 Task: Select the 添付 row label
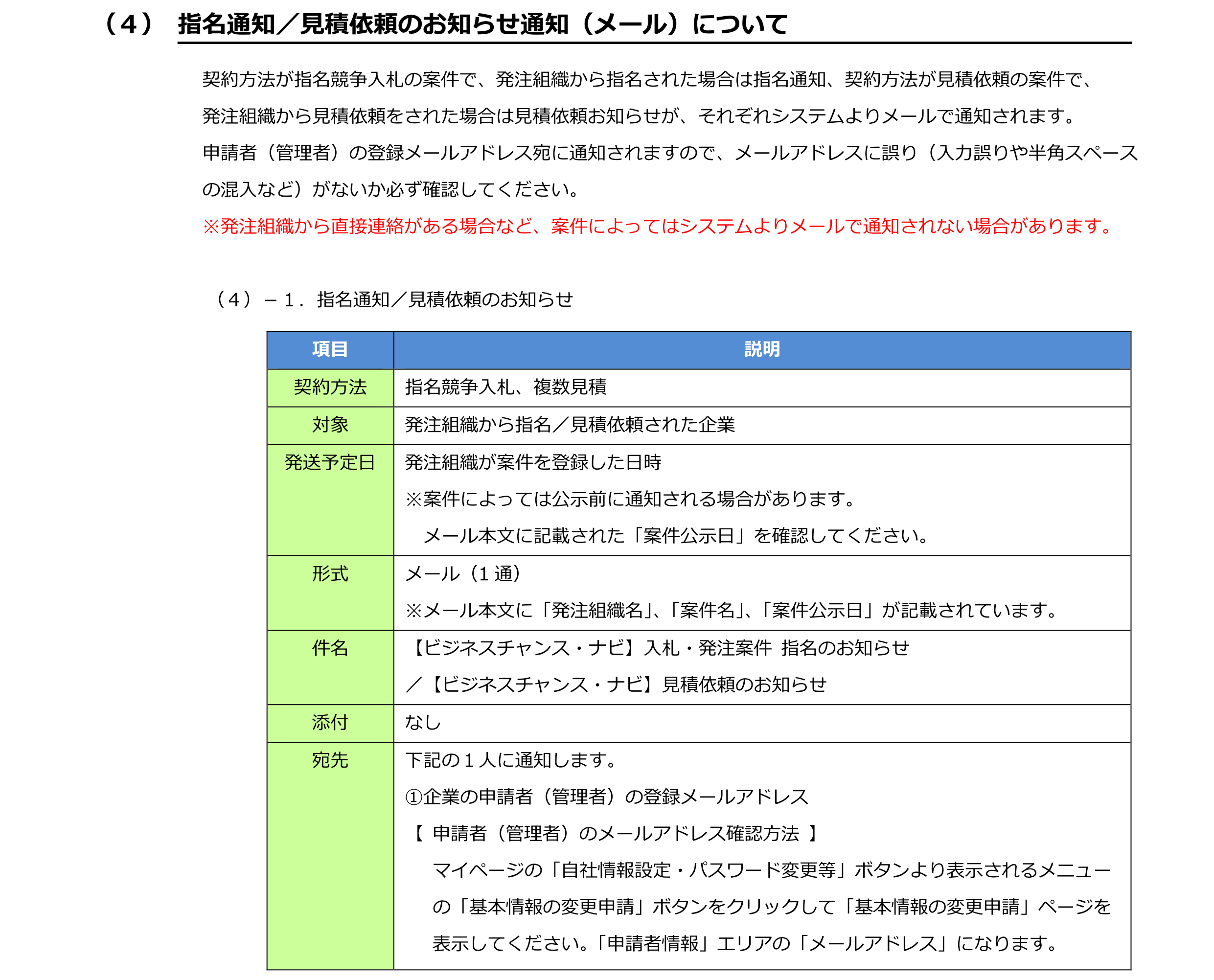coord(330,723)
